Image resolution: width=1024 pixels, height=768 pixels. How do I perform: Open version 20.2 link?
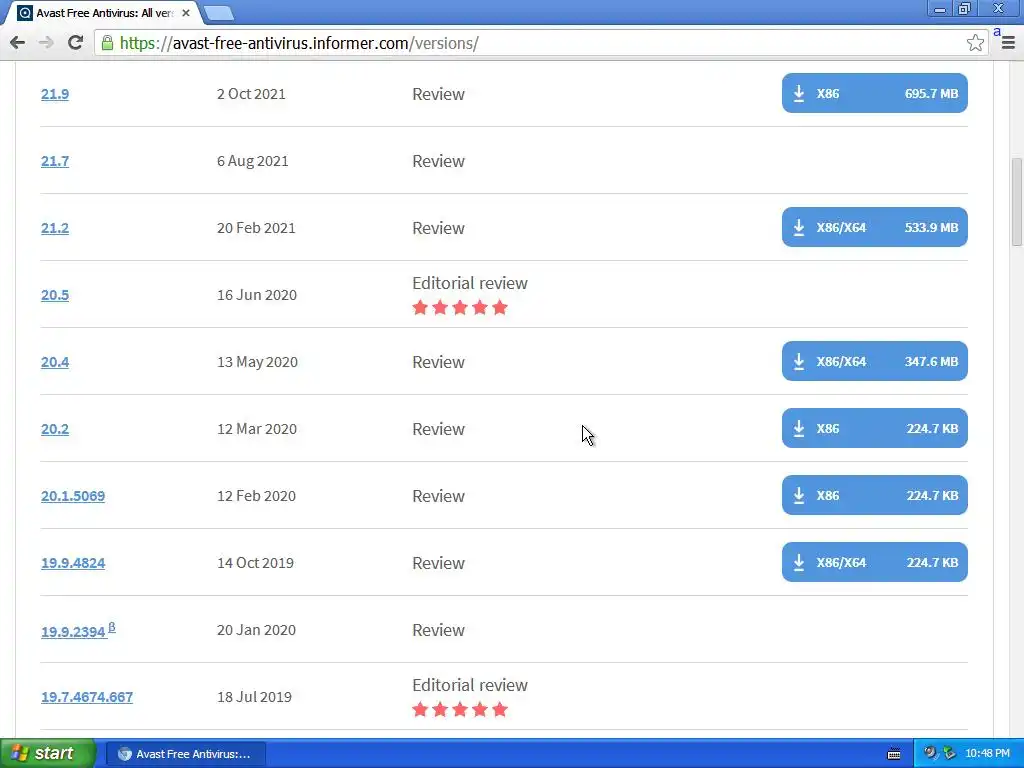click(x=55, y=429)
